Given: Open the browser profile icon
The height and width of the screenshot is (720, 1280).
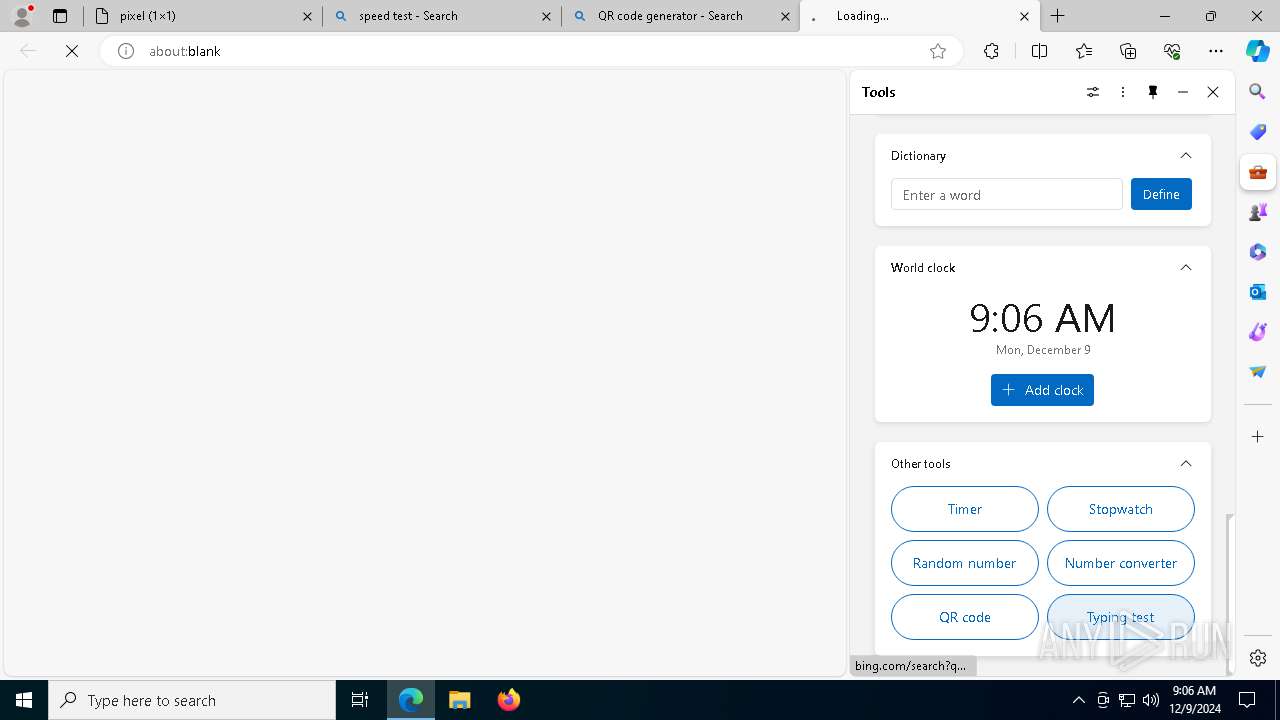Looking at the screenshot, I should point(22,16).
